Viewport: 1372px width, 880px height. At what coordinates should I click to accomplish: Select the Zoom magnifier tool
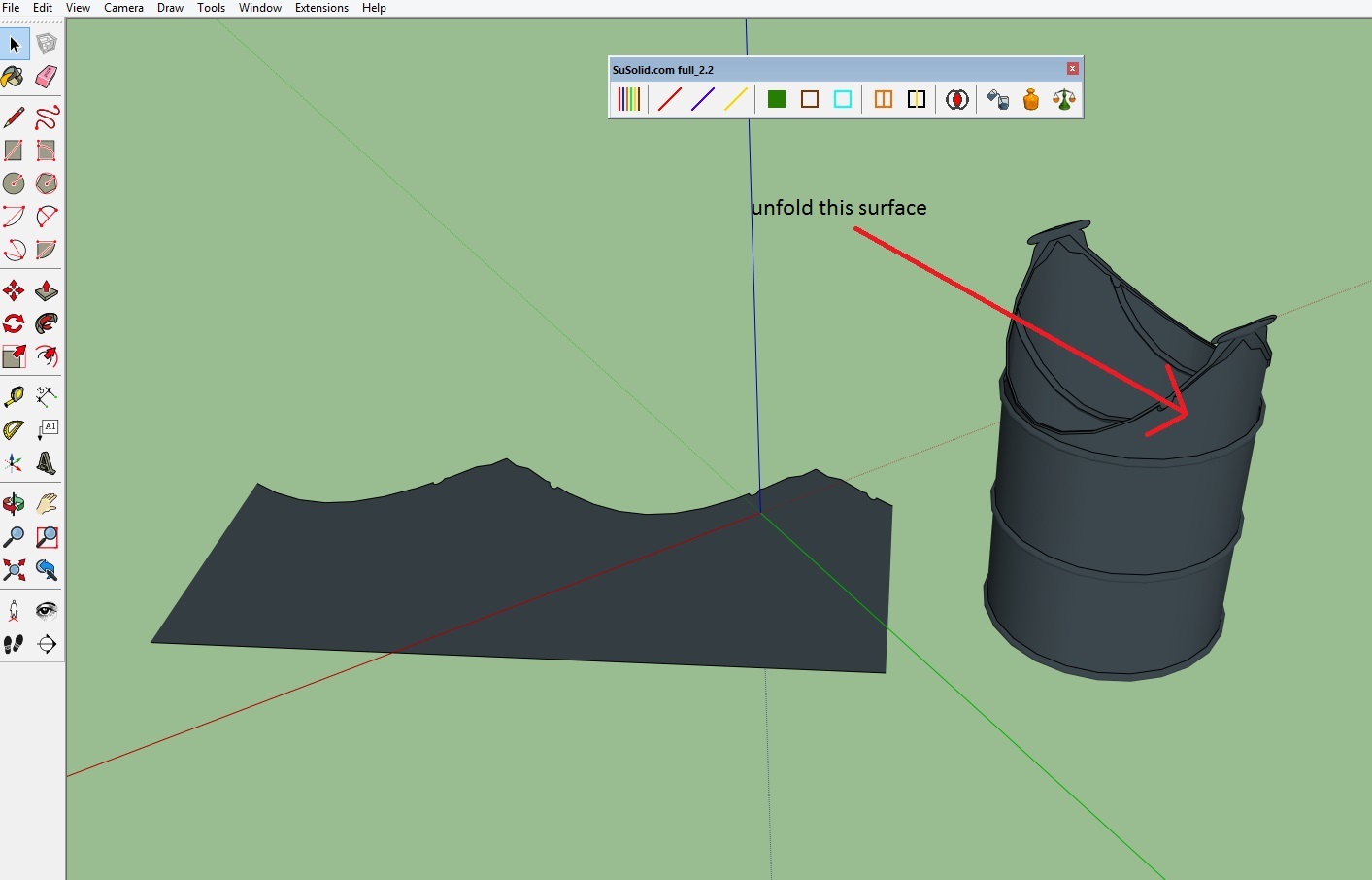(x=15, y=537)
